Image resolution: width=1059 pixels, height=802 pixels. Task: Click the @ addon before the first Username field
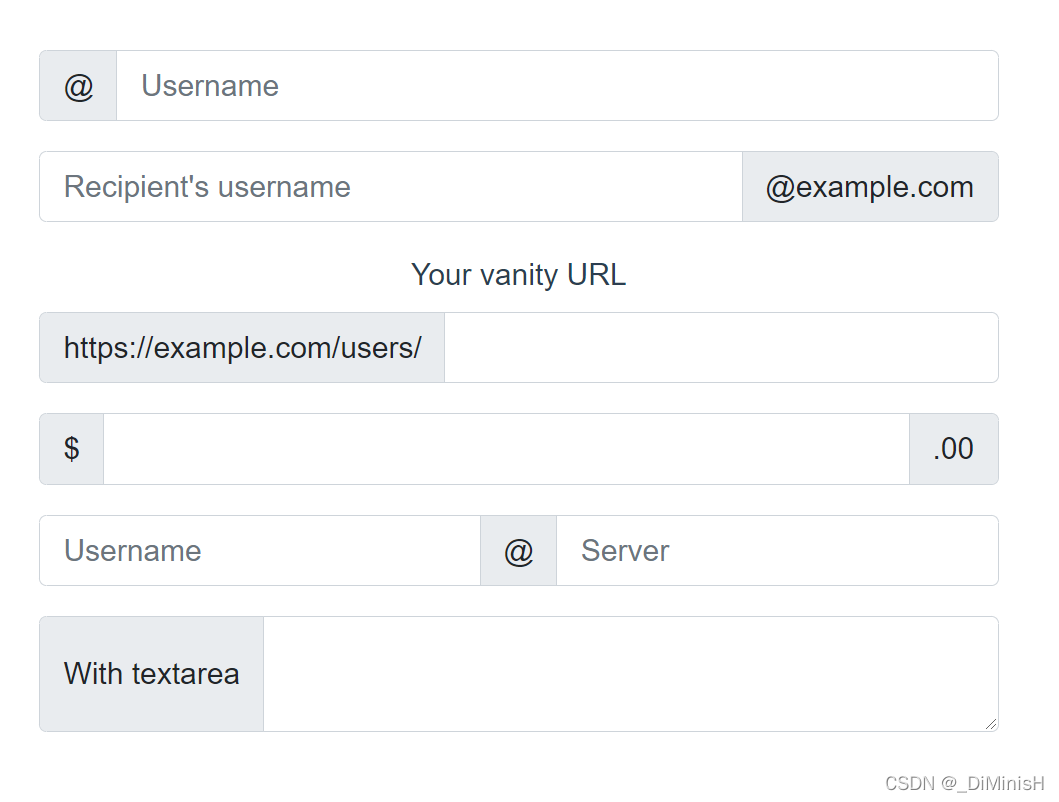(78, 86)
